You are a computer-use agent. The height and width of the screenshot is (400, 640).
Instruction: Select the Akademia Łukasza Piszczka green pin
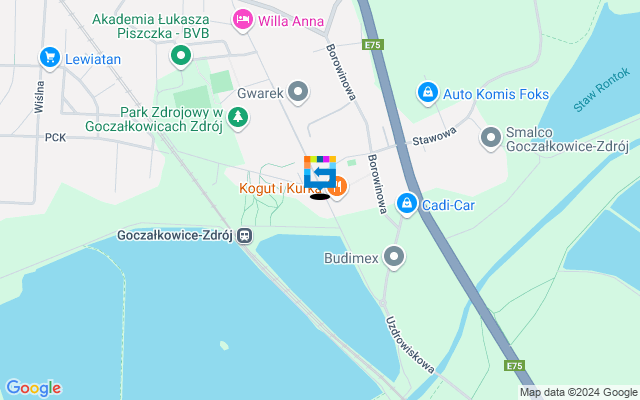pos(181,56)
